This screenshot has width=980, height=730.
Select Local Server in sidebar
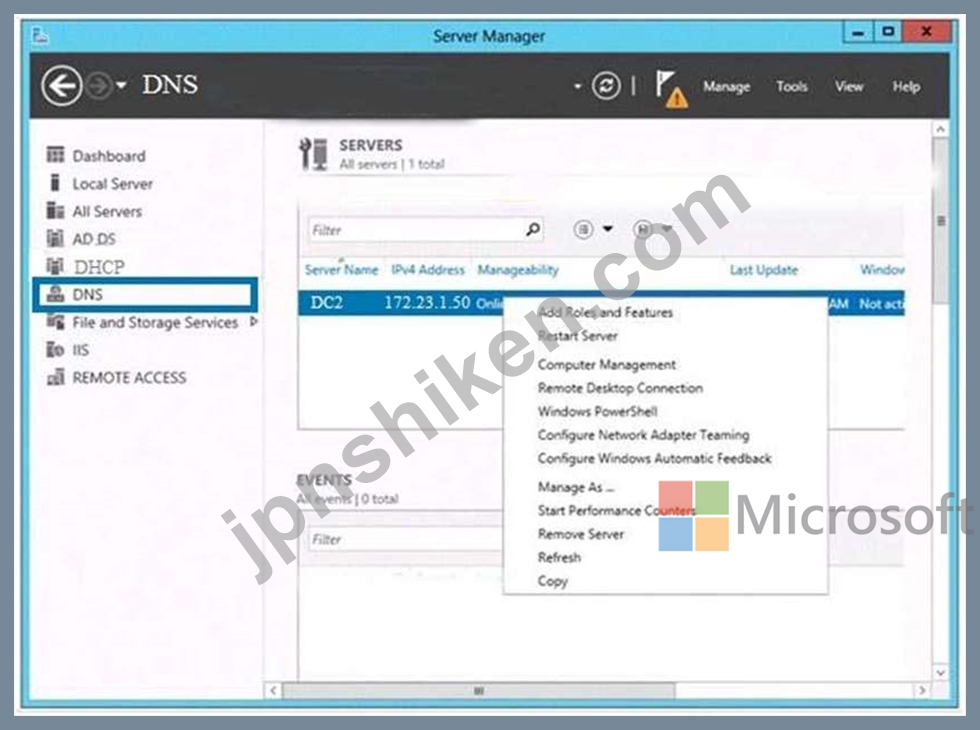tap(112, 184)
